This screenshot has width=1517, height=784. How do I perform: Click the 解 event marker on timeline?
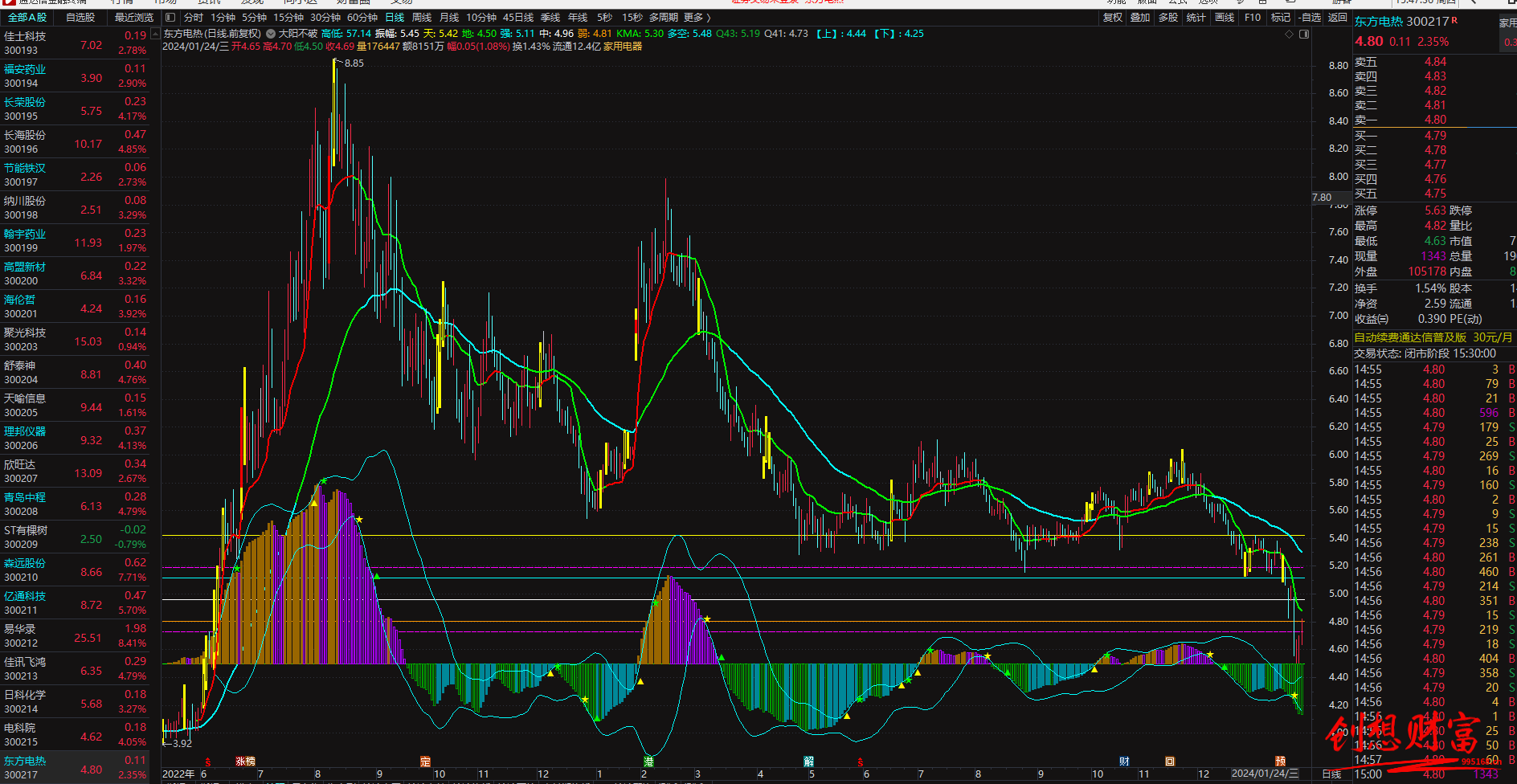click(809, 762)
